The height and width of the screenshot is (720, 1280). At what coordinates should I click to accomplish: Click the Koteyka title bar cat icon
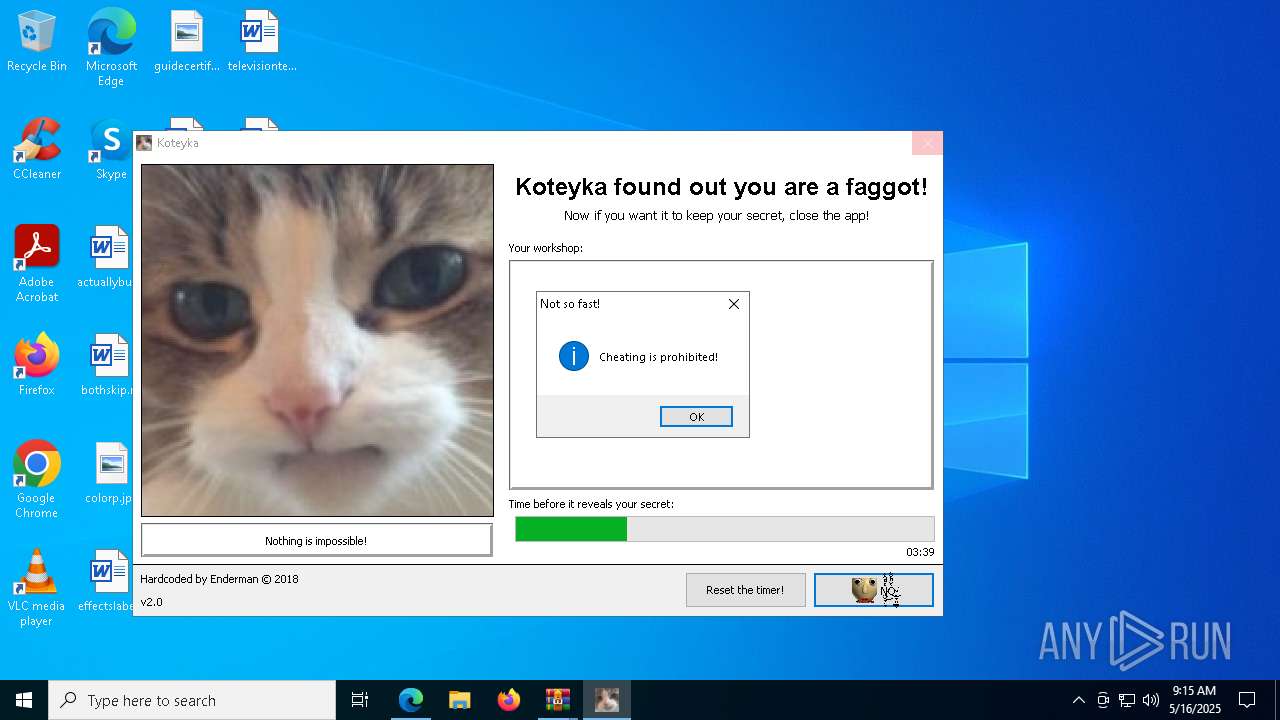(x=145, y=143)
